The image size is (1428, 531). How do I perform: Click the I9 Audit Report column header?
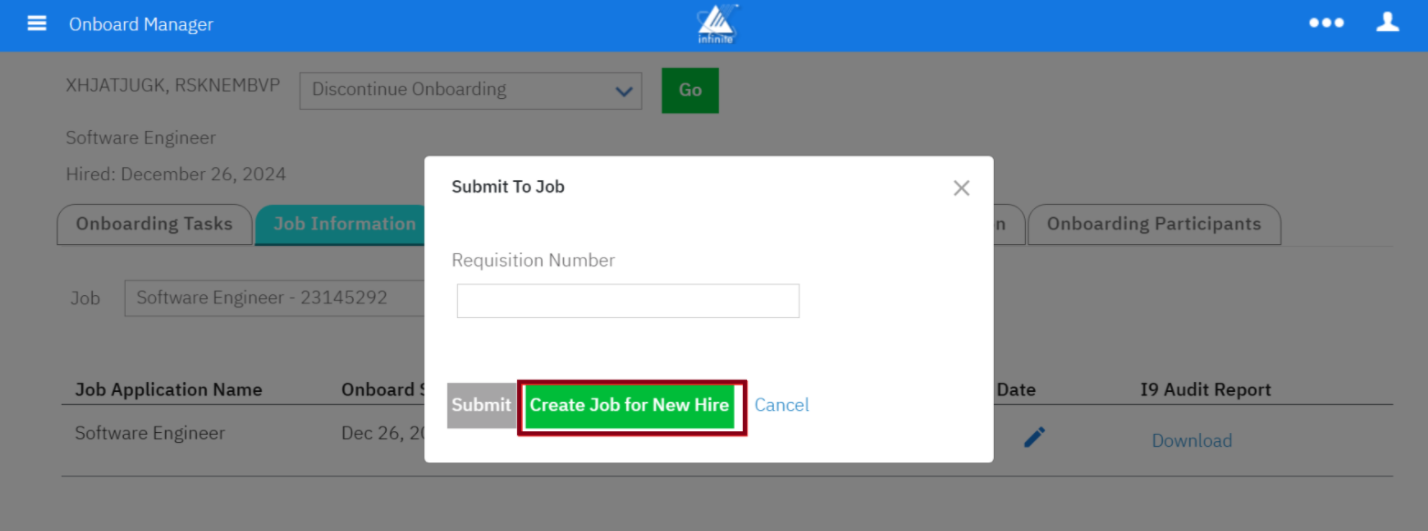(1205, 390)
